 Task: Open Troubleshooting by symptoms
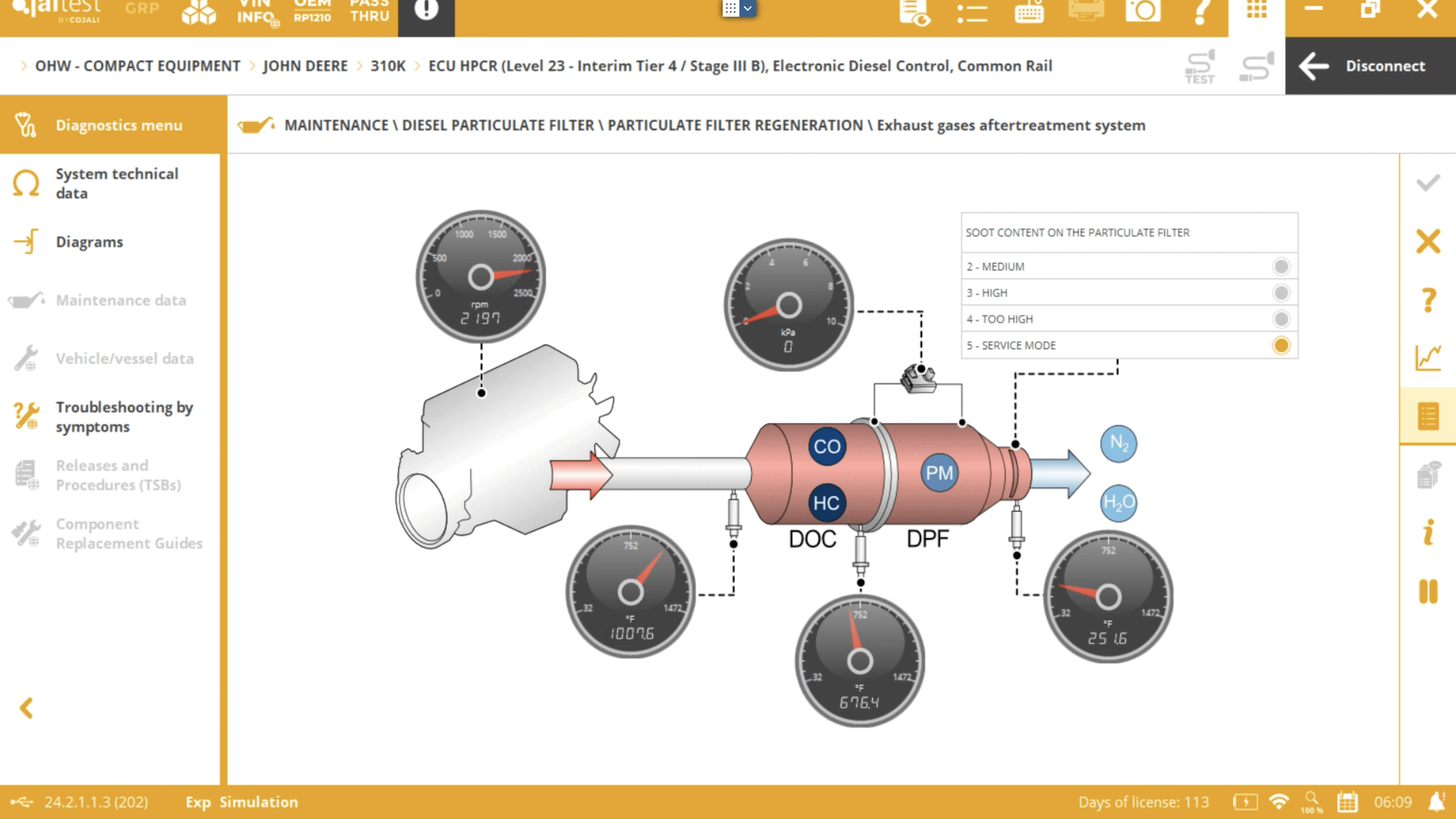[x=124, y=417]
